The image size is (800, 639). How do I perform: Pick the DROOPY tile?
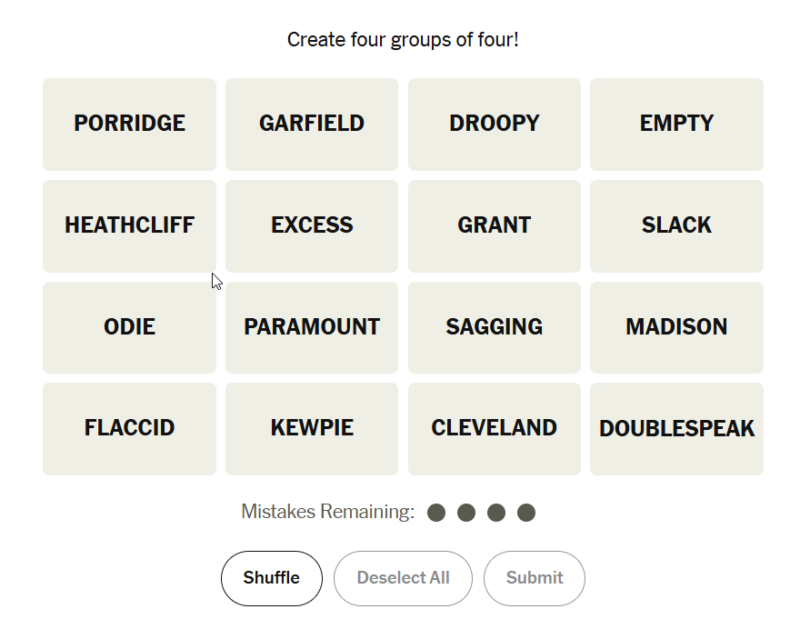[x=494, y=124]
